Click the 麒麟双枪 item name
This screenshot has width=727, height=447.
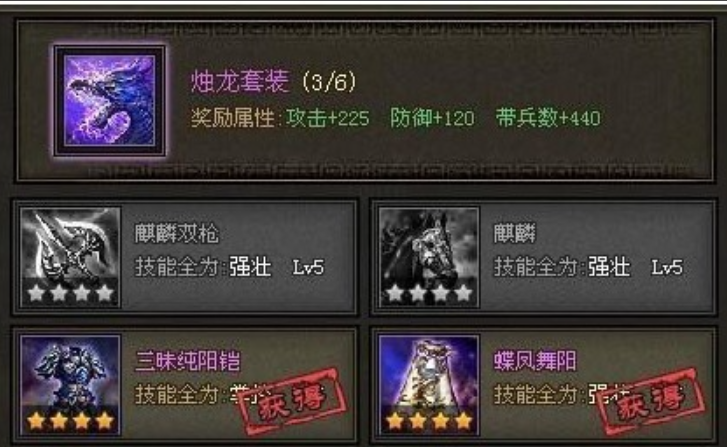click(176, 233)
